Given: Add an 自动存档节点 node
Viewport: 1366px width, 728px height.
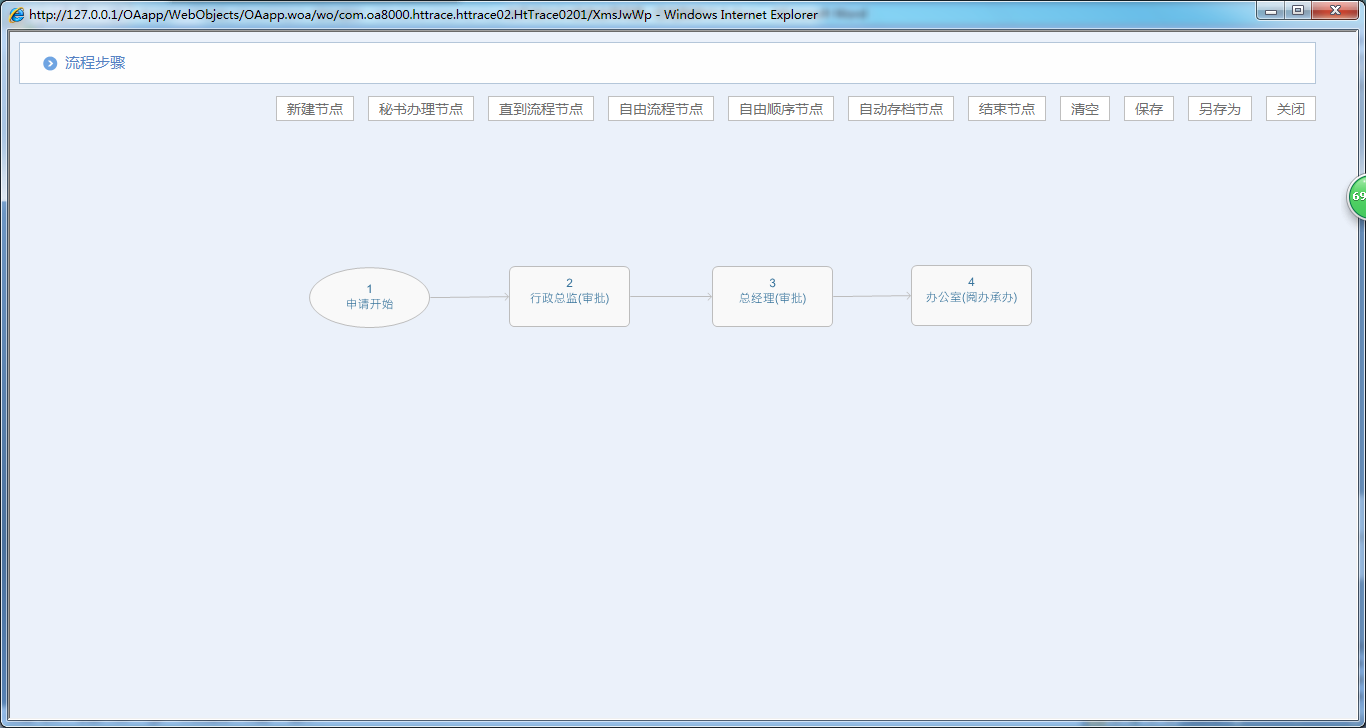Looking at the screenshot, I should [x=901, y=109].
